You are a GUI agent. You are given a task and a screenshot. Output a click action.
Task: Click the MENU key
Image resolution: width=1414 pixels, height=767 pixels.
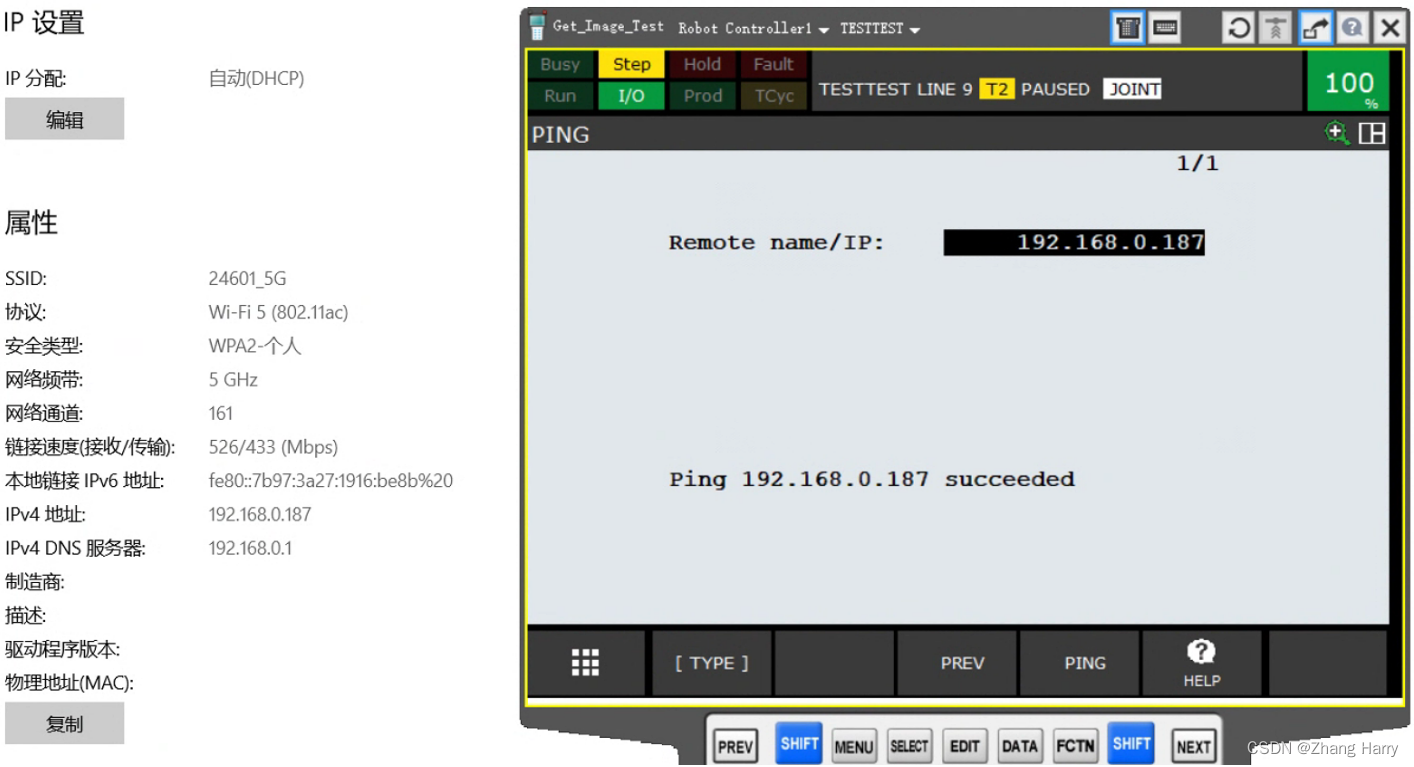click(854, 746)
